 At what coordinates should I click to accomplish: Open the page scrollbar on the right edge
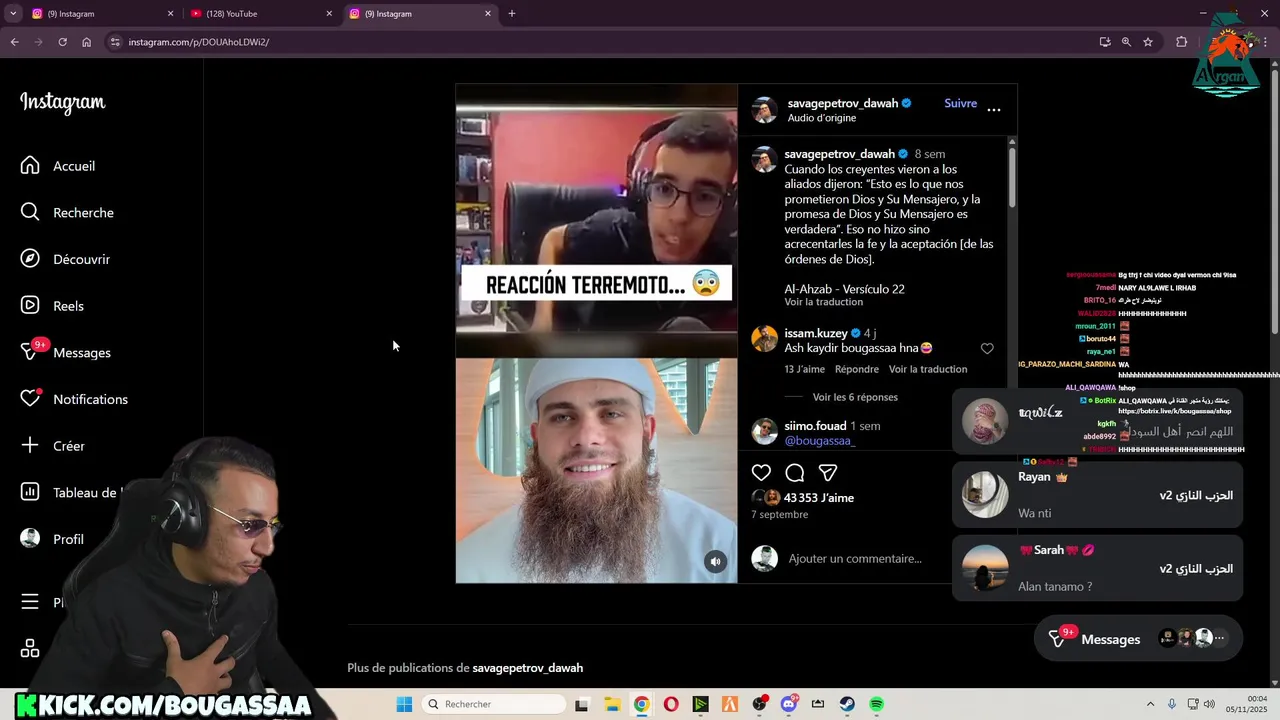coord(1274,200)
